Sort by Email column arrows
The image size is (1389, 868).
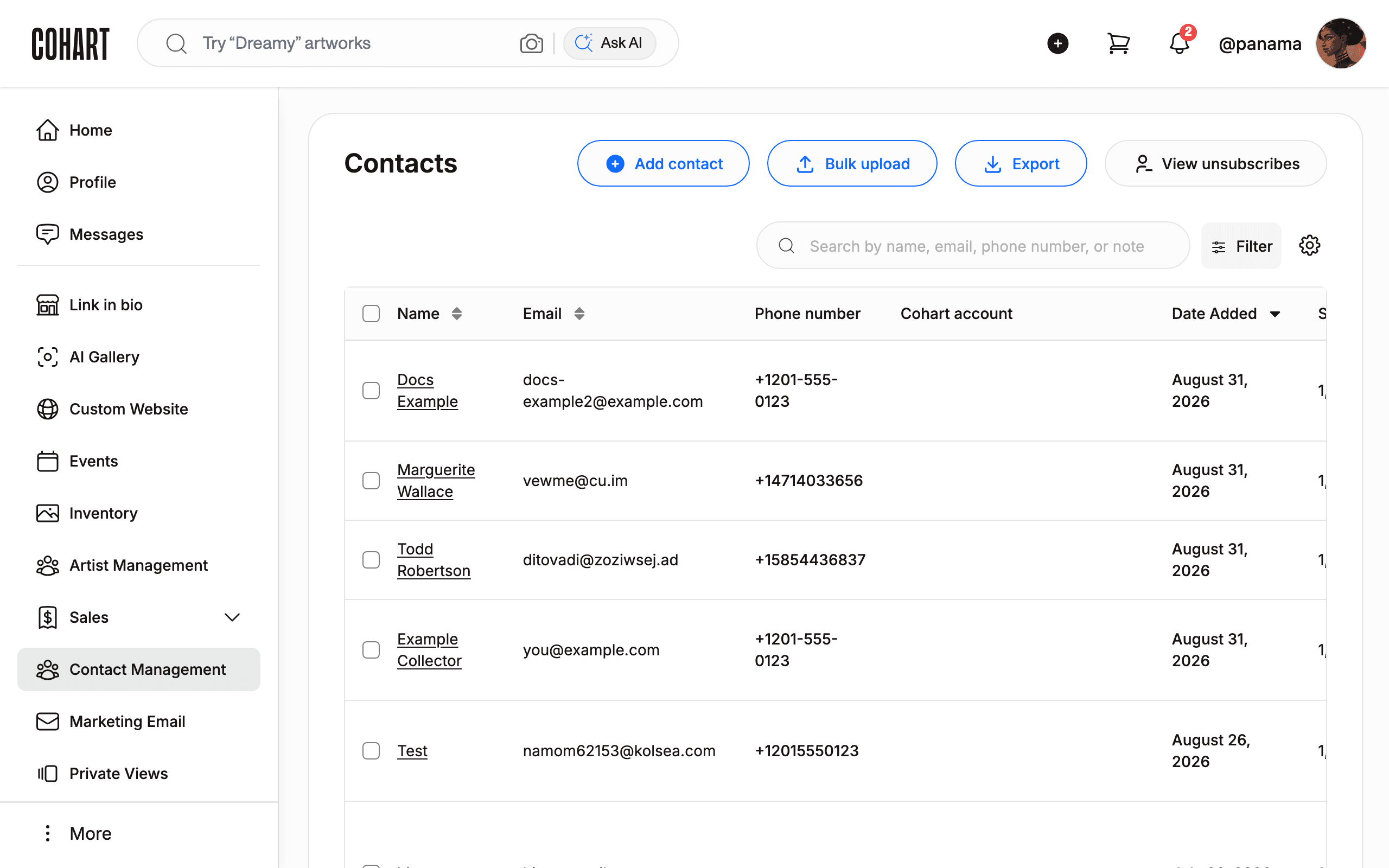(x=579, y=314)
